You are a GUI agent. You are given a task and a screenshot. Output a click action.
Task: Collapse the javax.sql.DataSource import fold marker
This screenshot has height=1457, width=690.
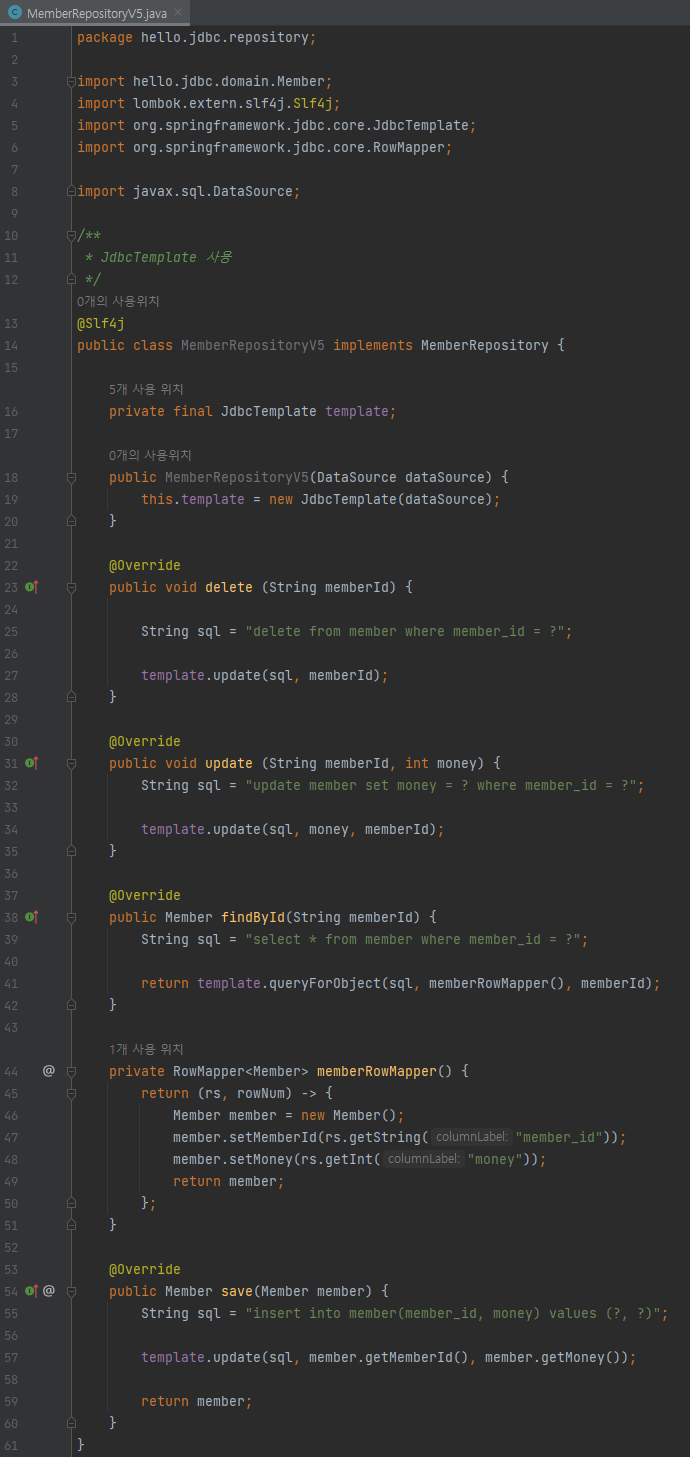click(71, 191)
